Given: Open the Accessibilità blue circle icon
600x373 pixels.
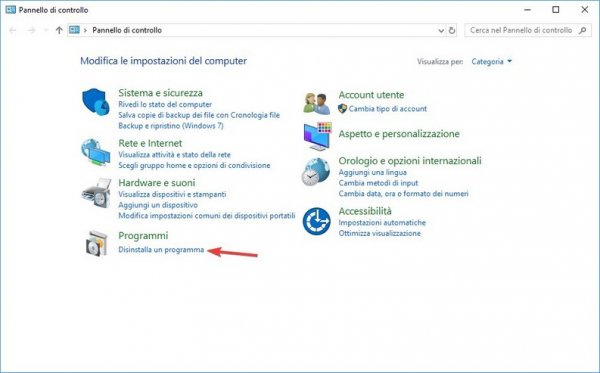Looking at the screenshot, I should 316,222.
